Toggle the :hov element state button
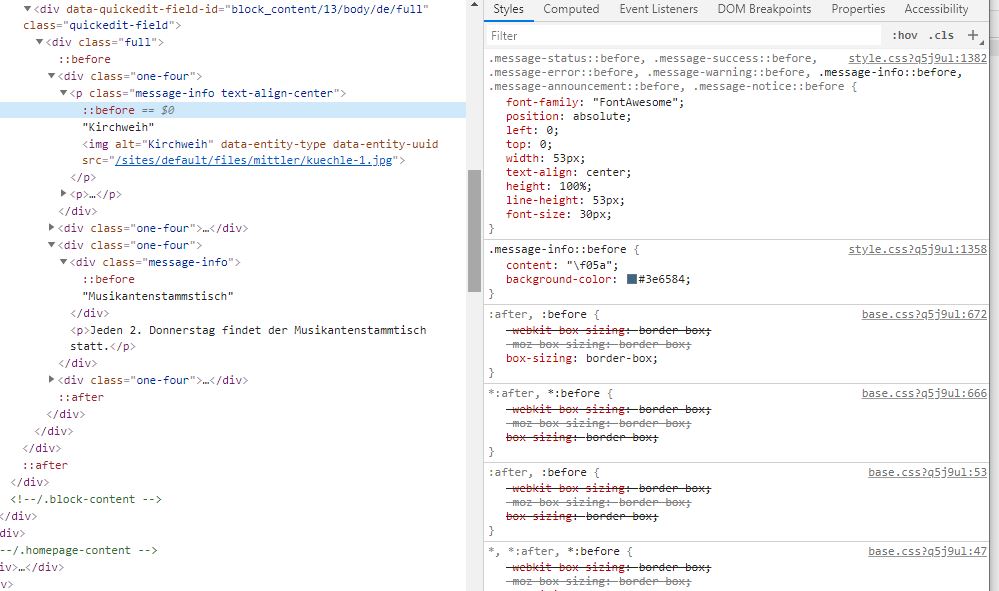999x591 pixels. [x=904, y=36]
